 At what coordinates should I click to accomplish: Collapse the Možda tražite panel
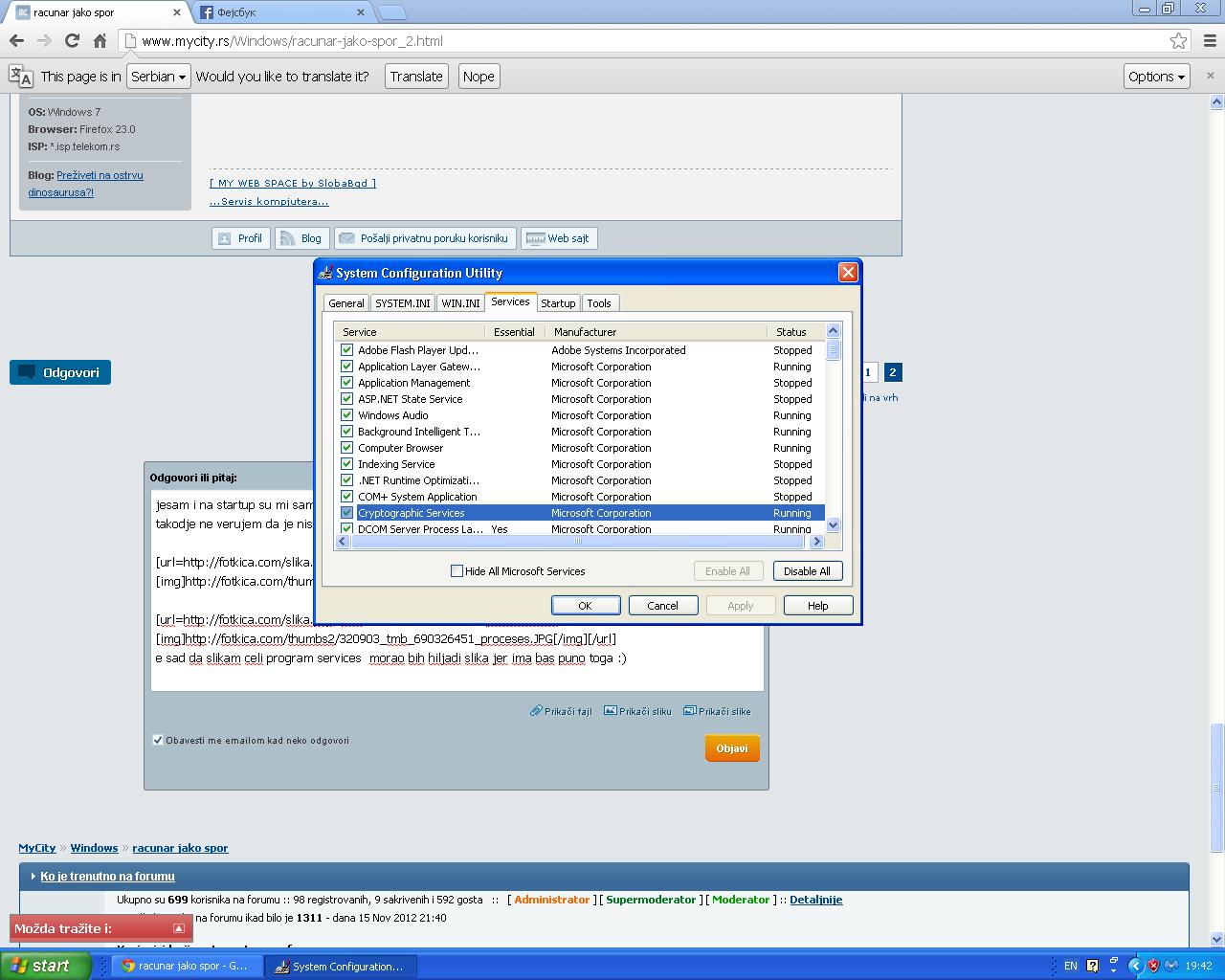tap(179, 928)
